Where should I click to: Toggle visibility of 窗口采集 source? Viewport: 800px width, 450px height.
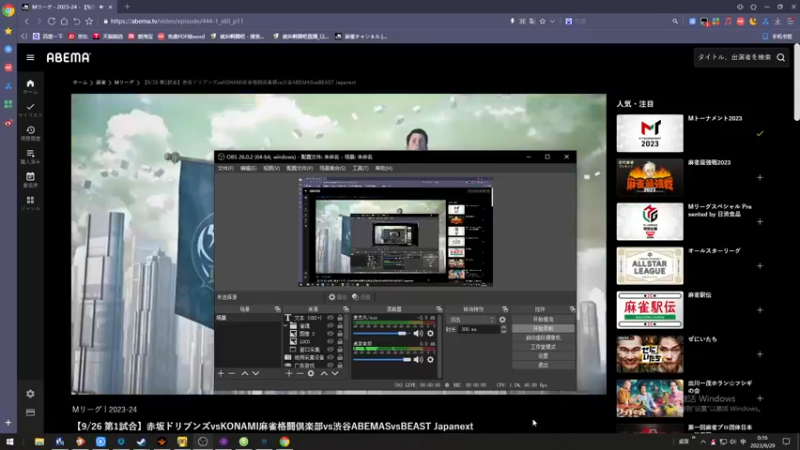(330, 349)
